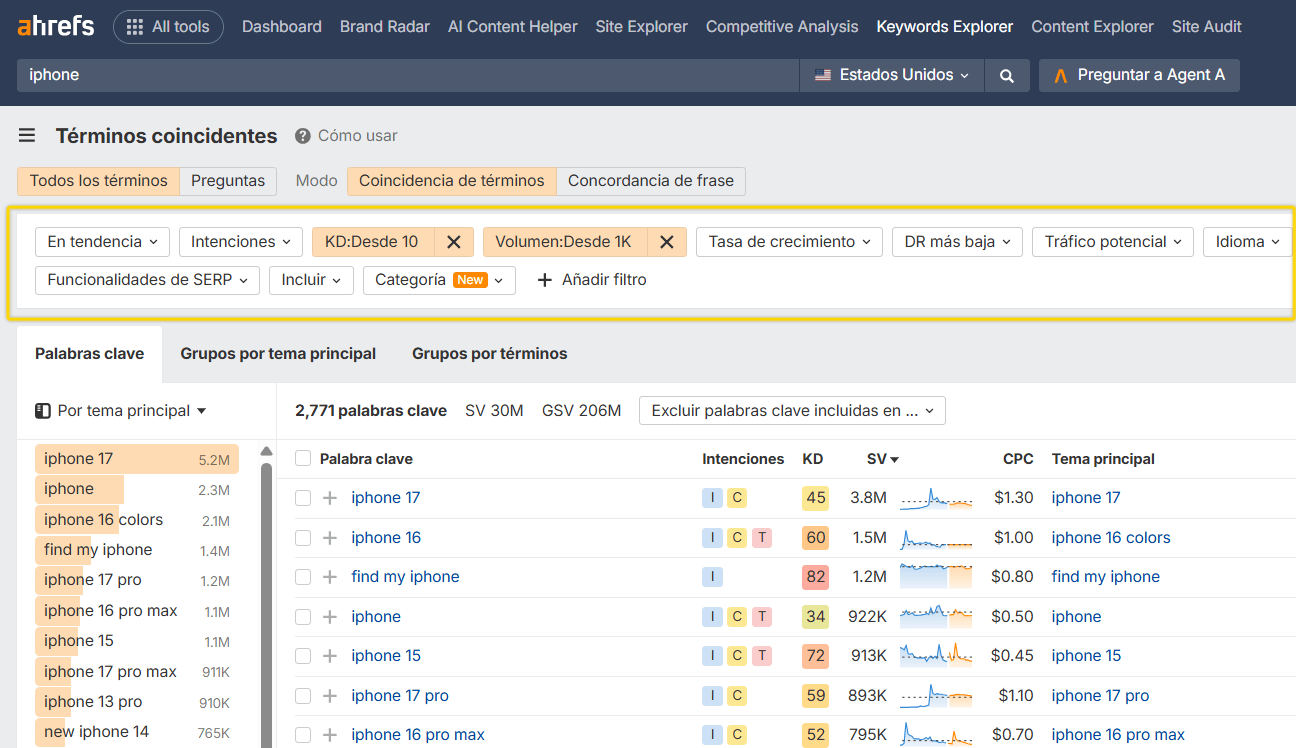Open the Categoría New filter dropdown
Viewport: 1296px width, 748px height.
439,280
